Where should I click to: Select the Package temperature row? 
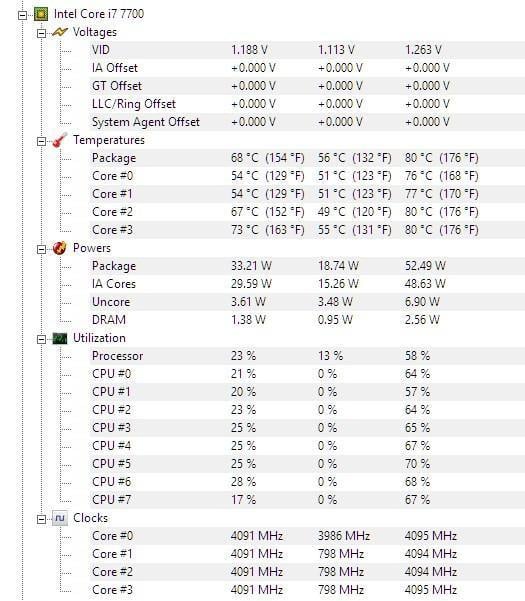tap(307, 158)
